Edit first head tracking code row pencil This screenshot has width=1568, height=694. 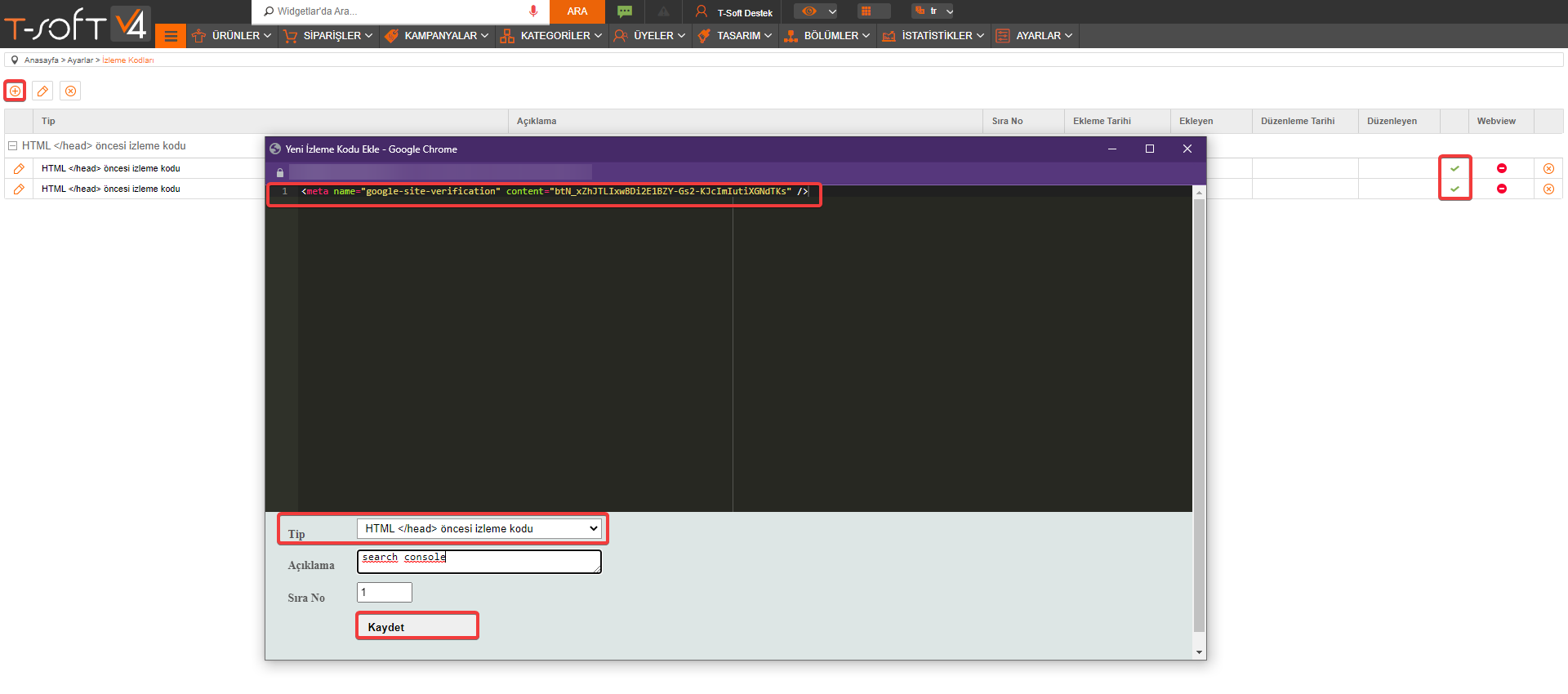(19, 168)
